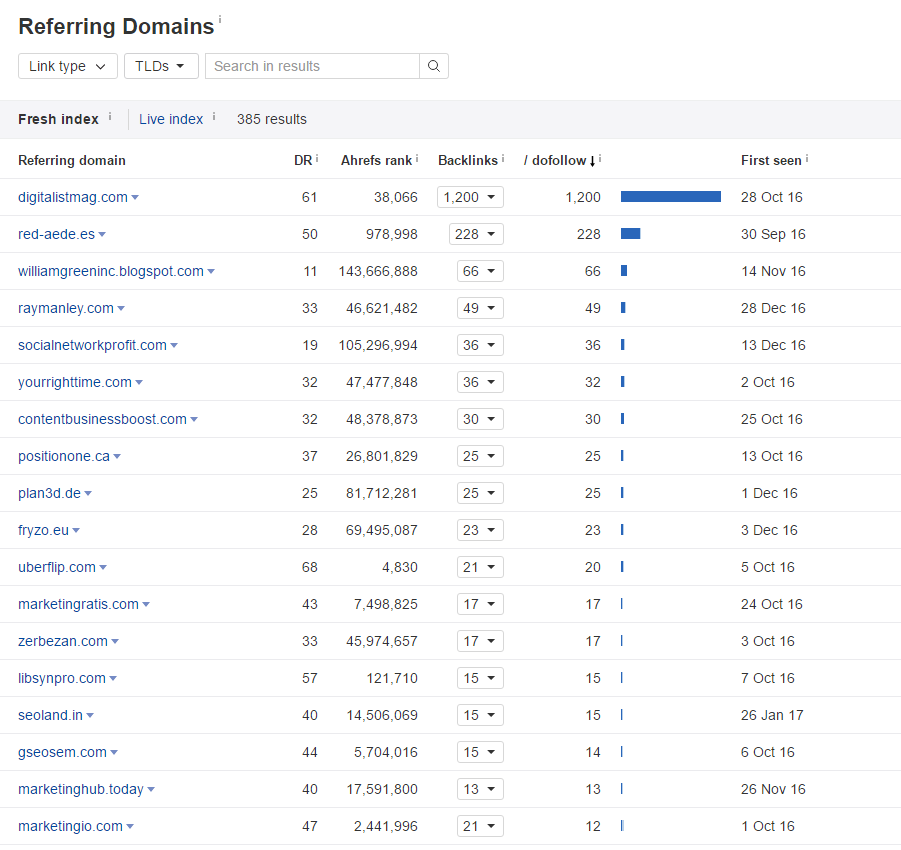Click info icon beside dofollow header
Viewport: 901px width, 850px height.
click(x=600, y=158)
